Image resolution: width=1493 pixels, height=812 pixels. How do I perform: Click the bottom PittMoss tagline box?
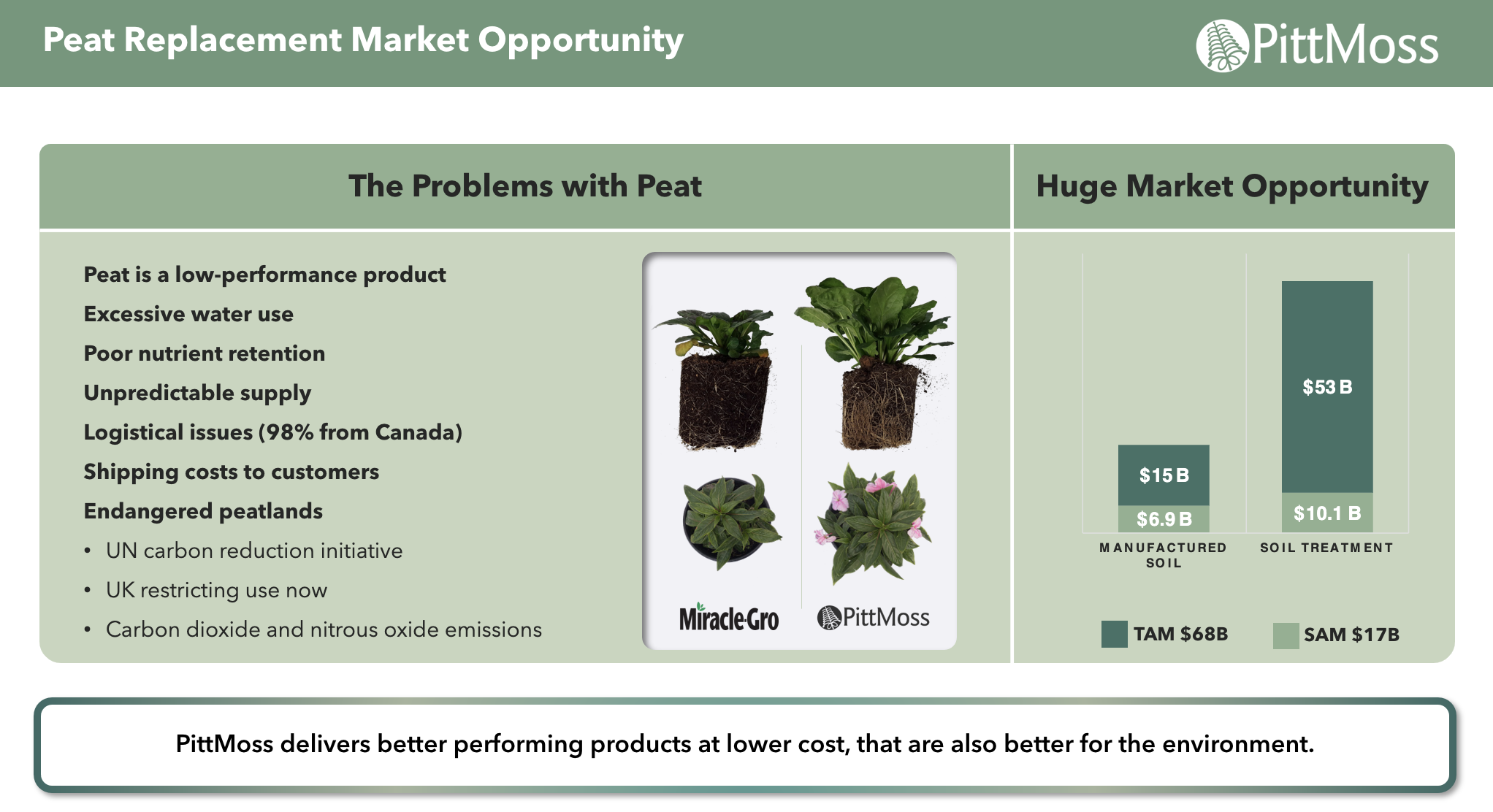[745, 745]
